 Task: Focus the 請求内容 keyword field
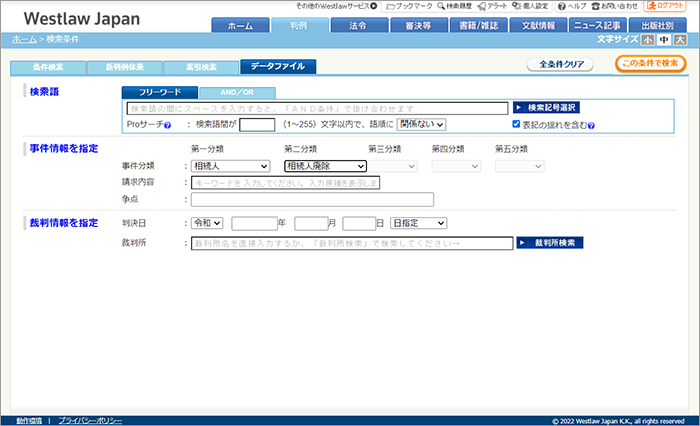286,183
